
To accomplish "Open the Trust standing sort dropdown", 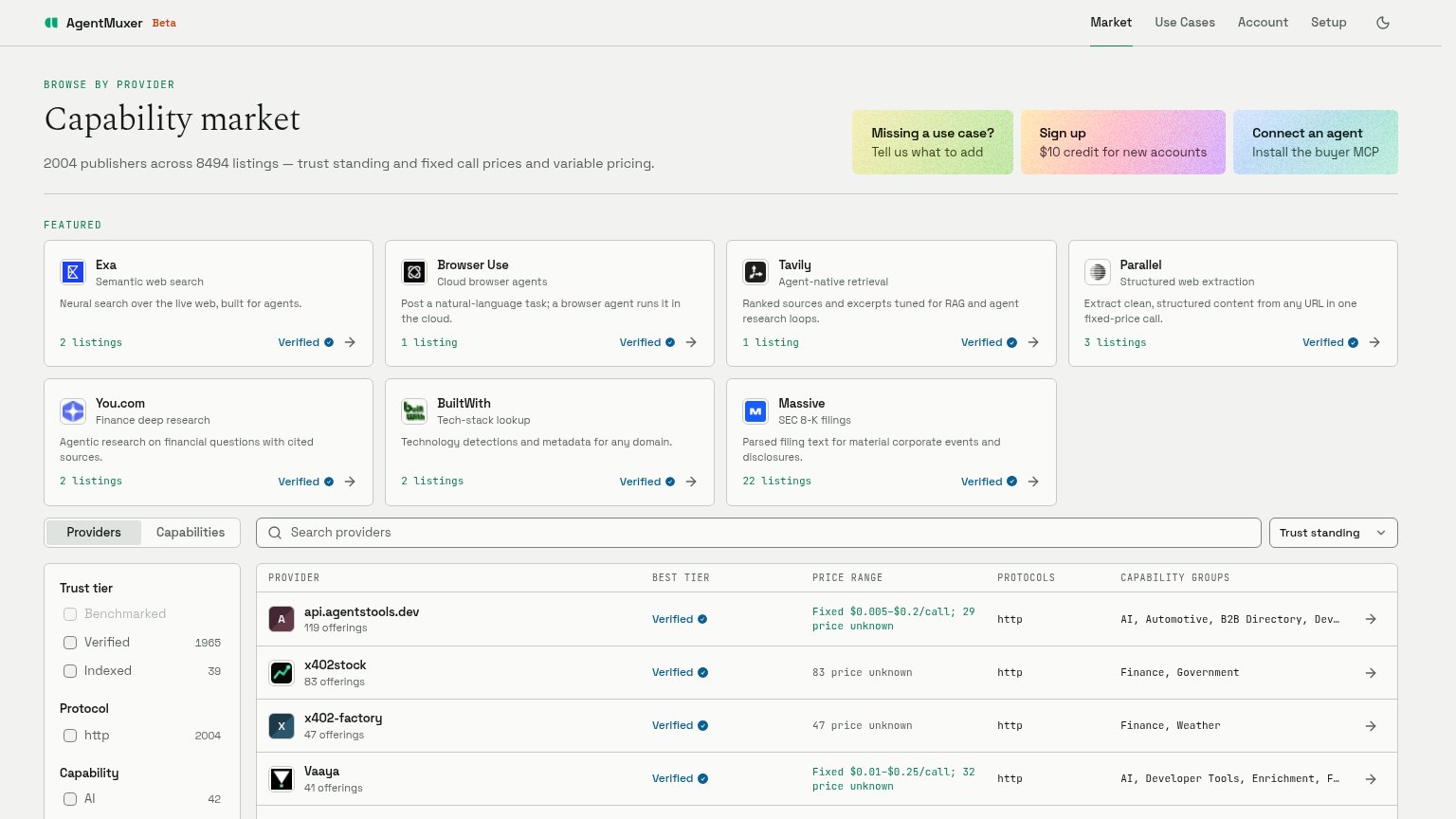I will 1333,533.
